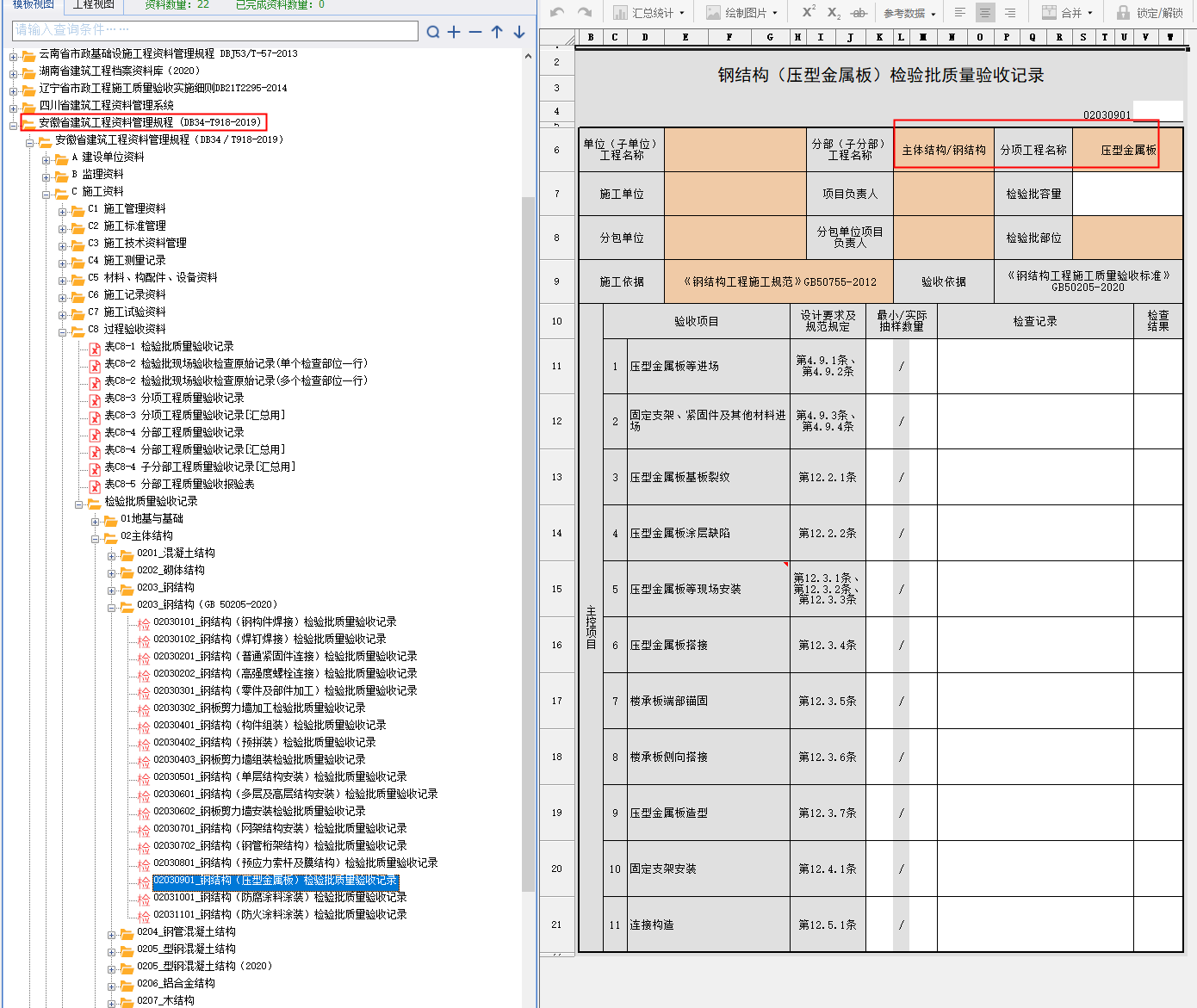1197x1008 pixels.
Task: Open 表C8-5 分部工程质量验收报验表
Action: click(x=179, y=484)
